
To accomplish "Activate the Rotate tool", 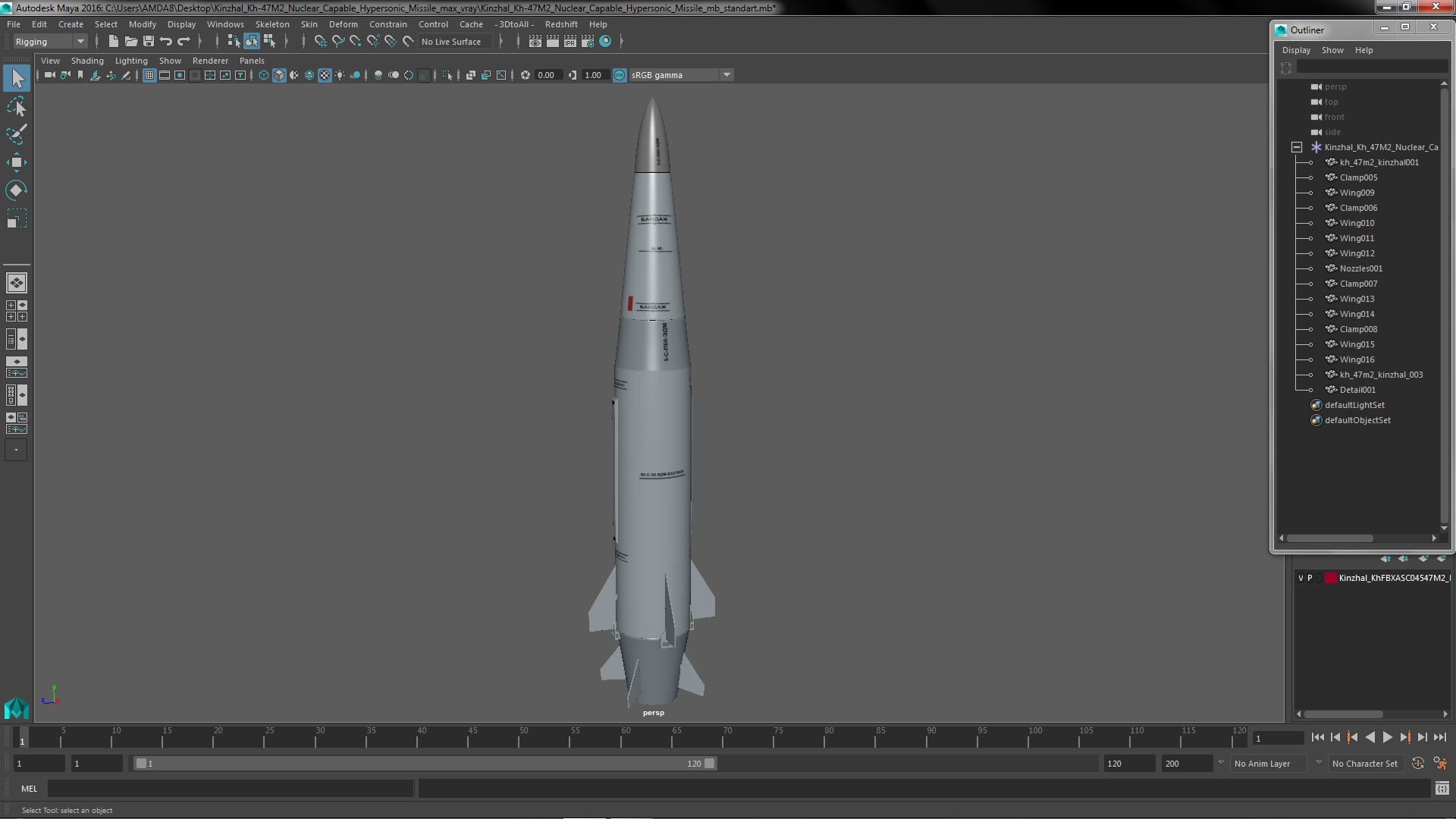I will click(x=16, y=190).
